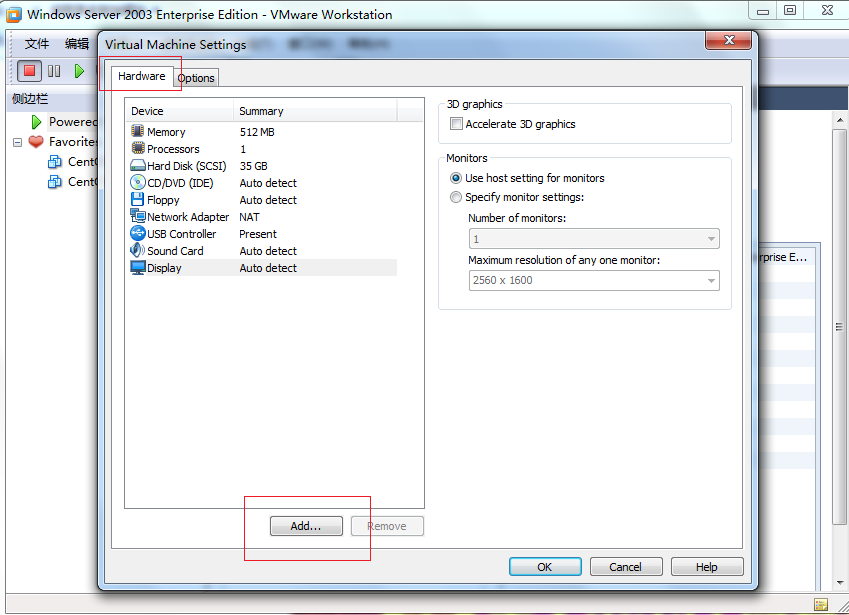
Task: Click the second CentOS VM icon in sidebar
Action: click(55, 182)
